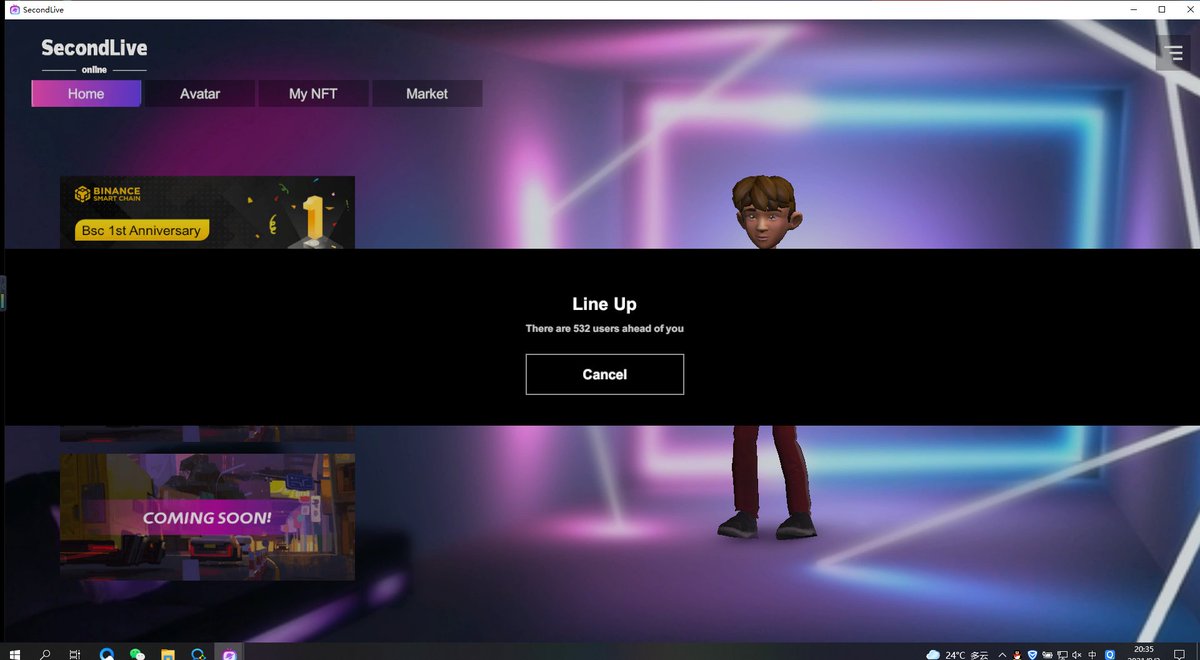Open Windows taskbar search

click(x=46, y=655)
